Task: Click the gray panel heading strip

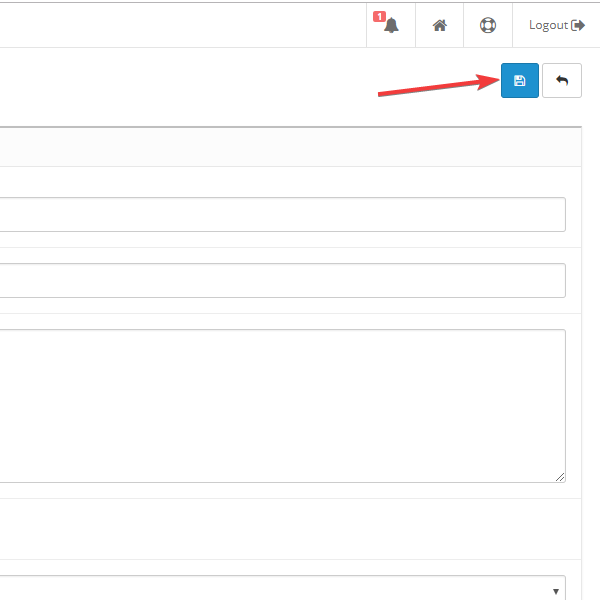Action: 280,146
